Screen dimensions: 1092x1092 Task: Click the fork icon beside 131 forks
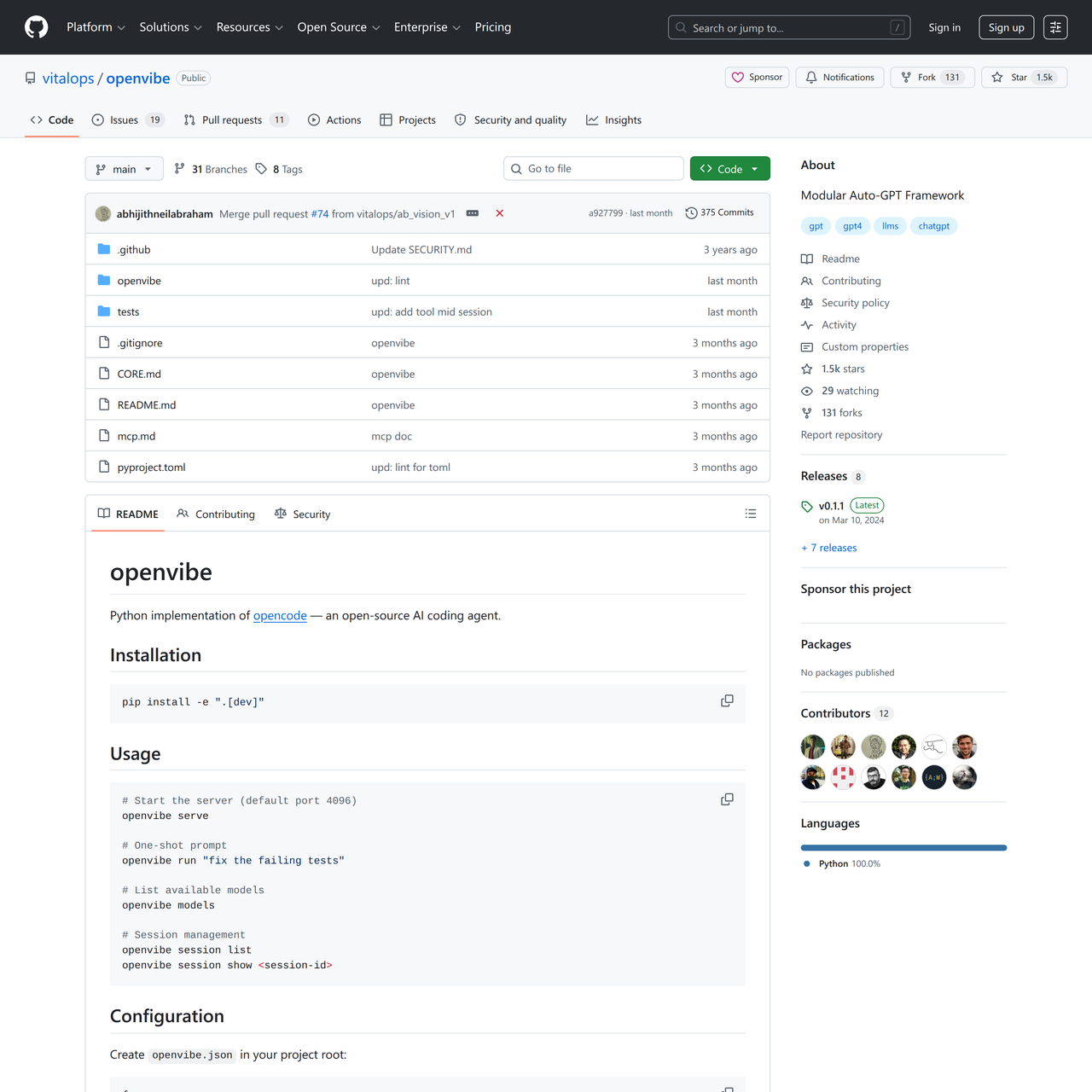point(807,413)
